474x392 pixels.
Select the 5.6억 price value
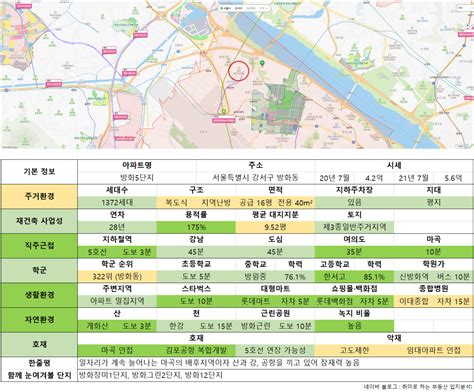(453, 178)
